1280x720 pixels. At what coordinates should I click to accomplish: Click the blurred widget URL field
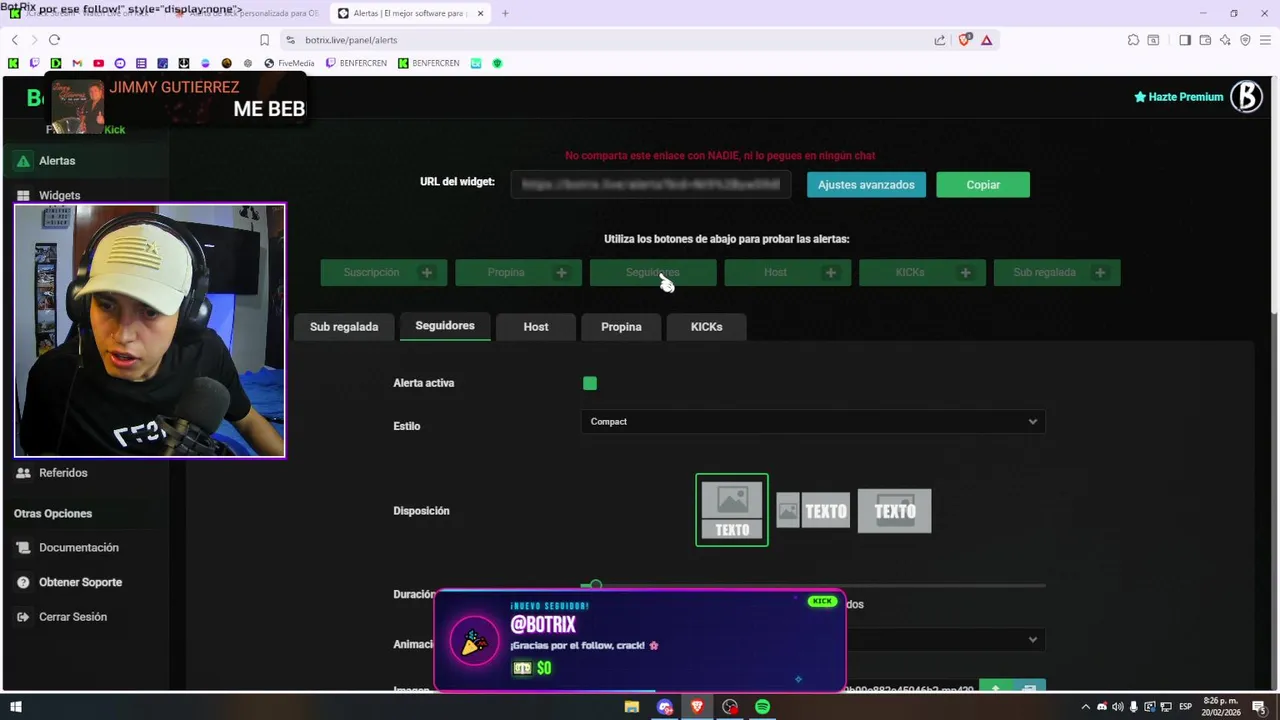point(651,185)
